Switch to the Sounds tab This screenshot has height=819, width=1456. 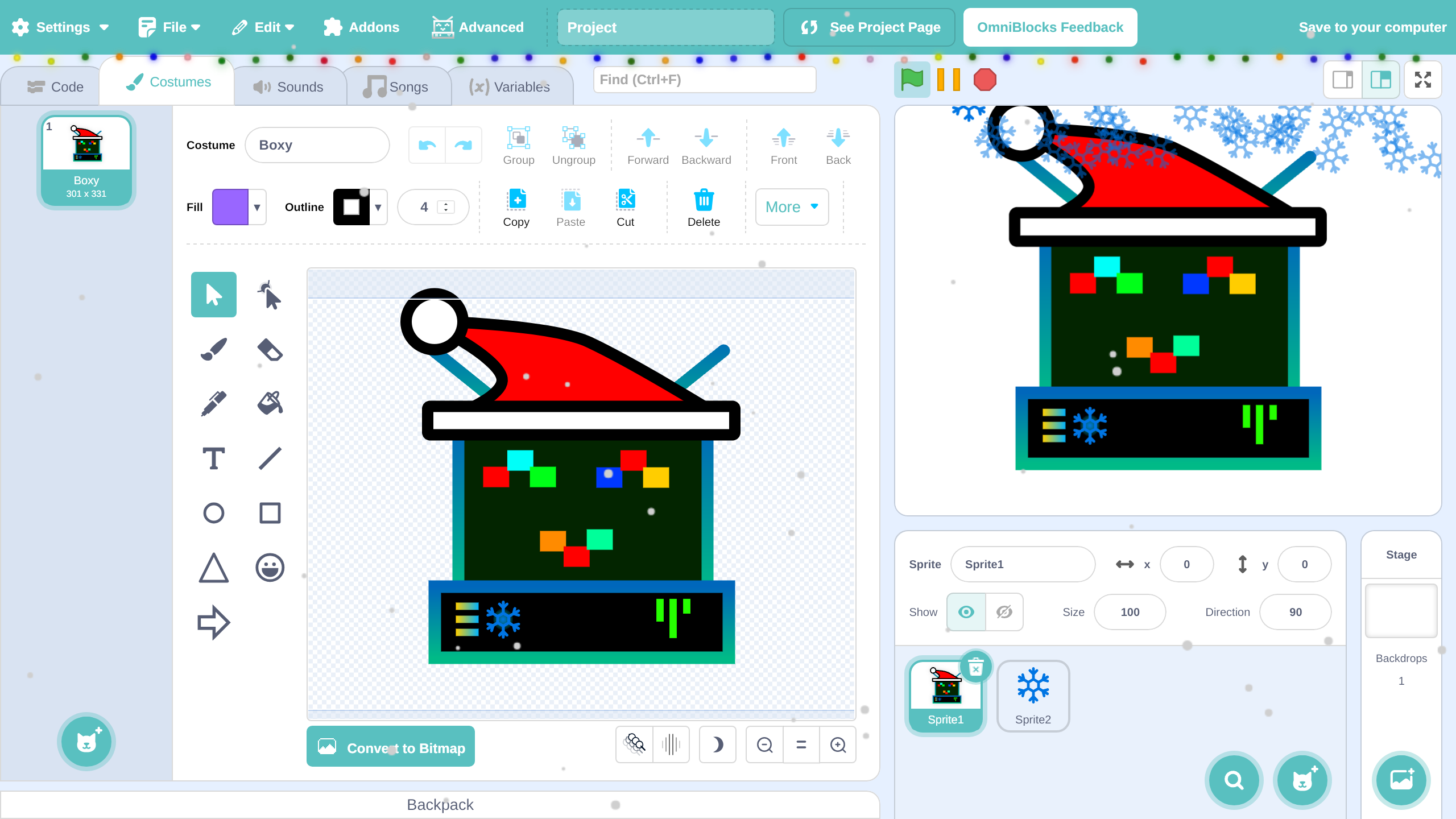click(x=289, y=86)
